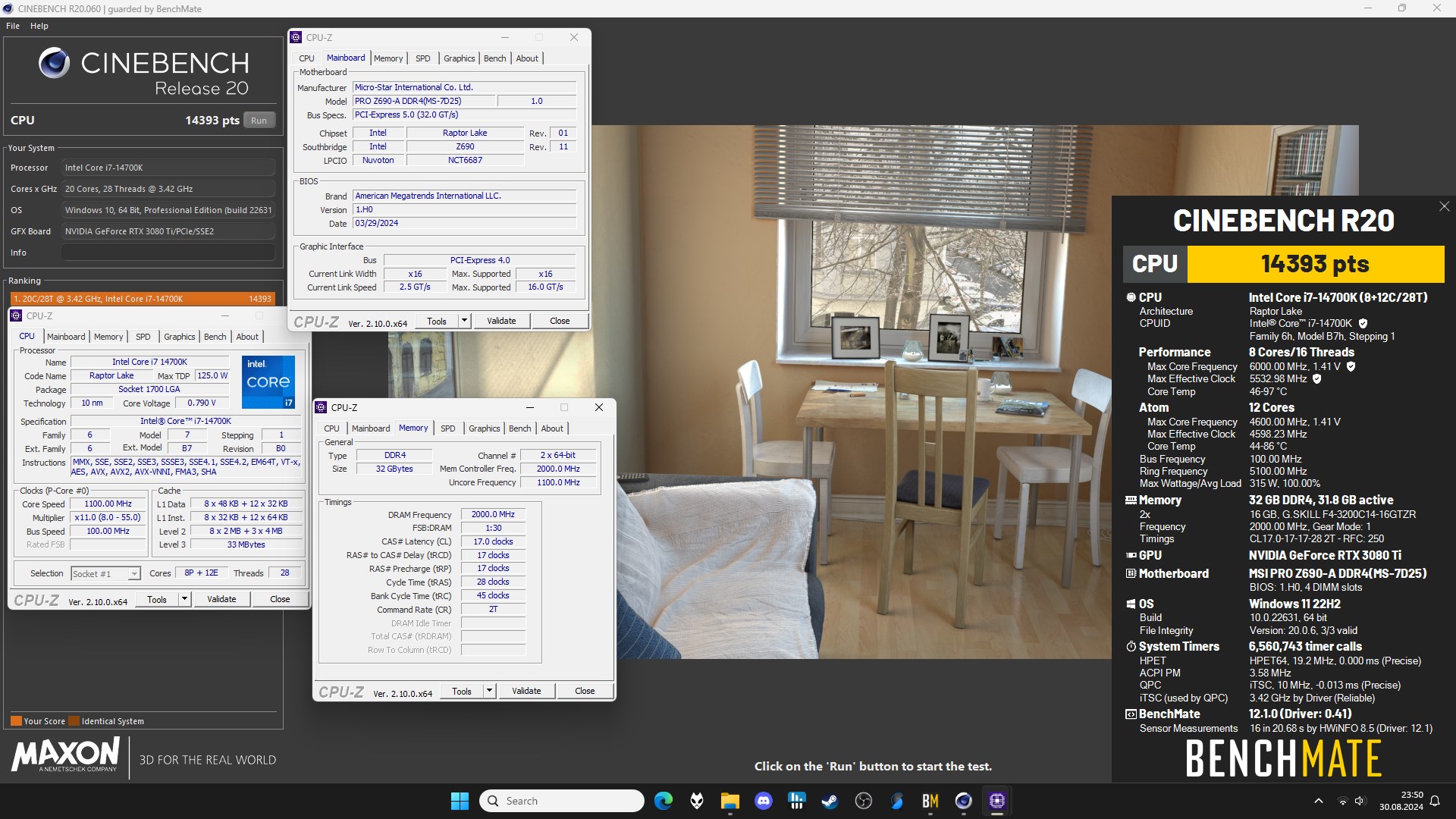
Task: Click Validate in CPU-Z Memory window
Action: (526, 691)
